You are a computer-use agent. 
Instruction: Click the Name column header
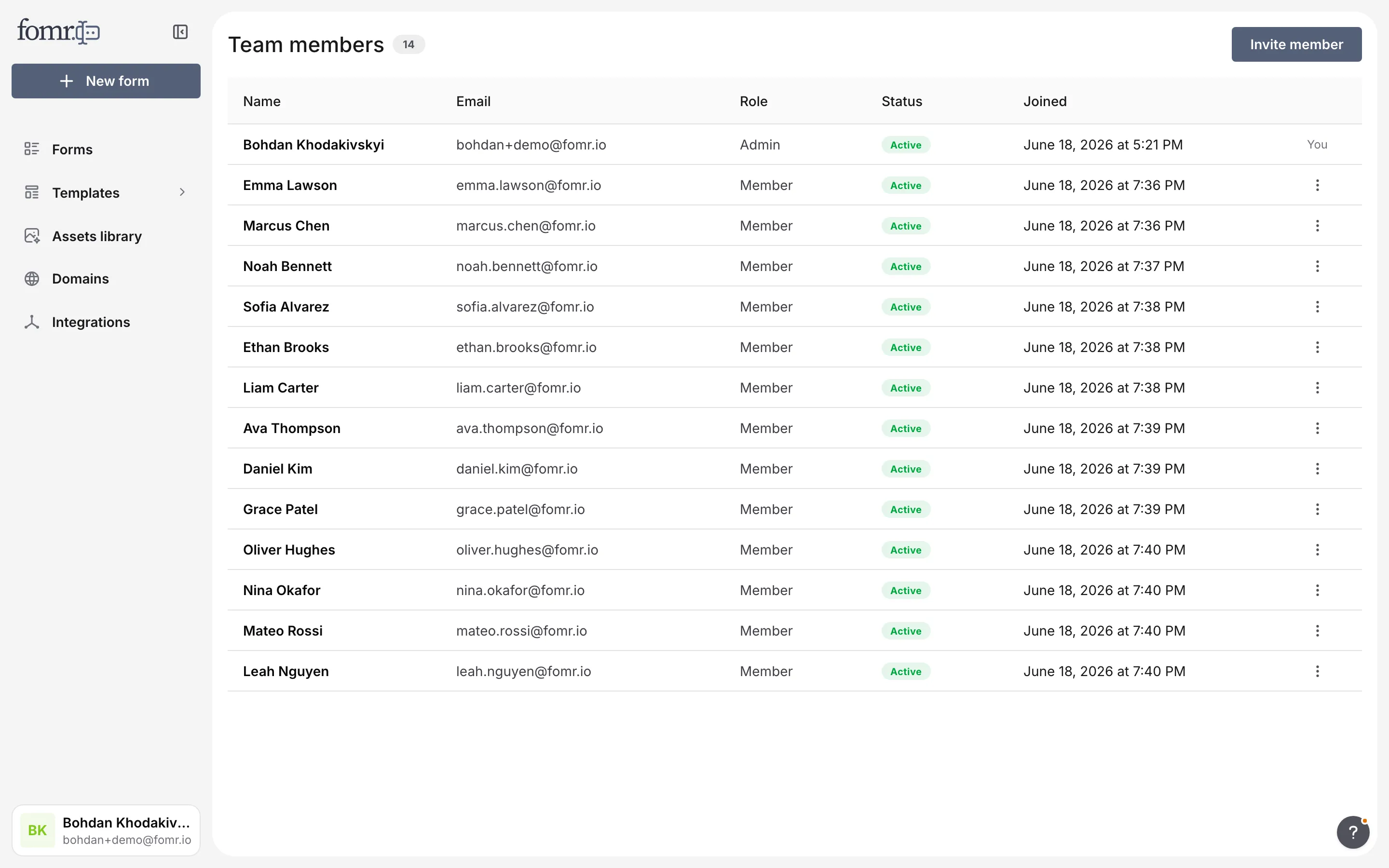[x=262, y=102]
